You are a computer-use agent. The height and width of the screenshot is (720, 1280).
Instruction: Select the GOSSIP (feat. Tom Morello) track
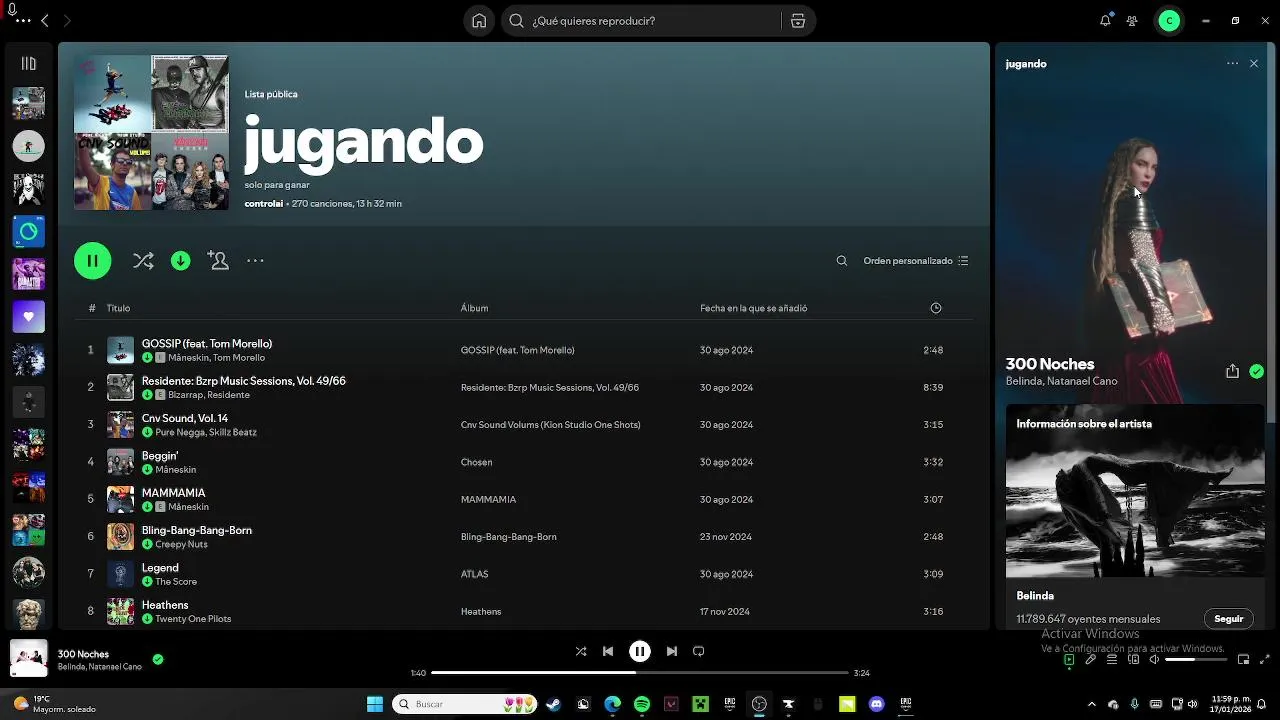pos(207,344)
